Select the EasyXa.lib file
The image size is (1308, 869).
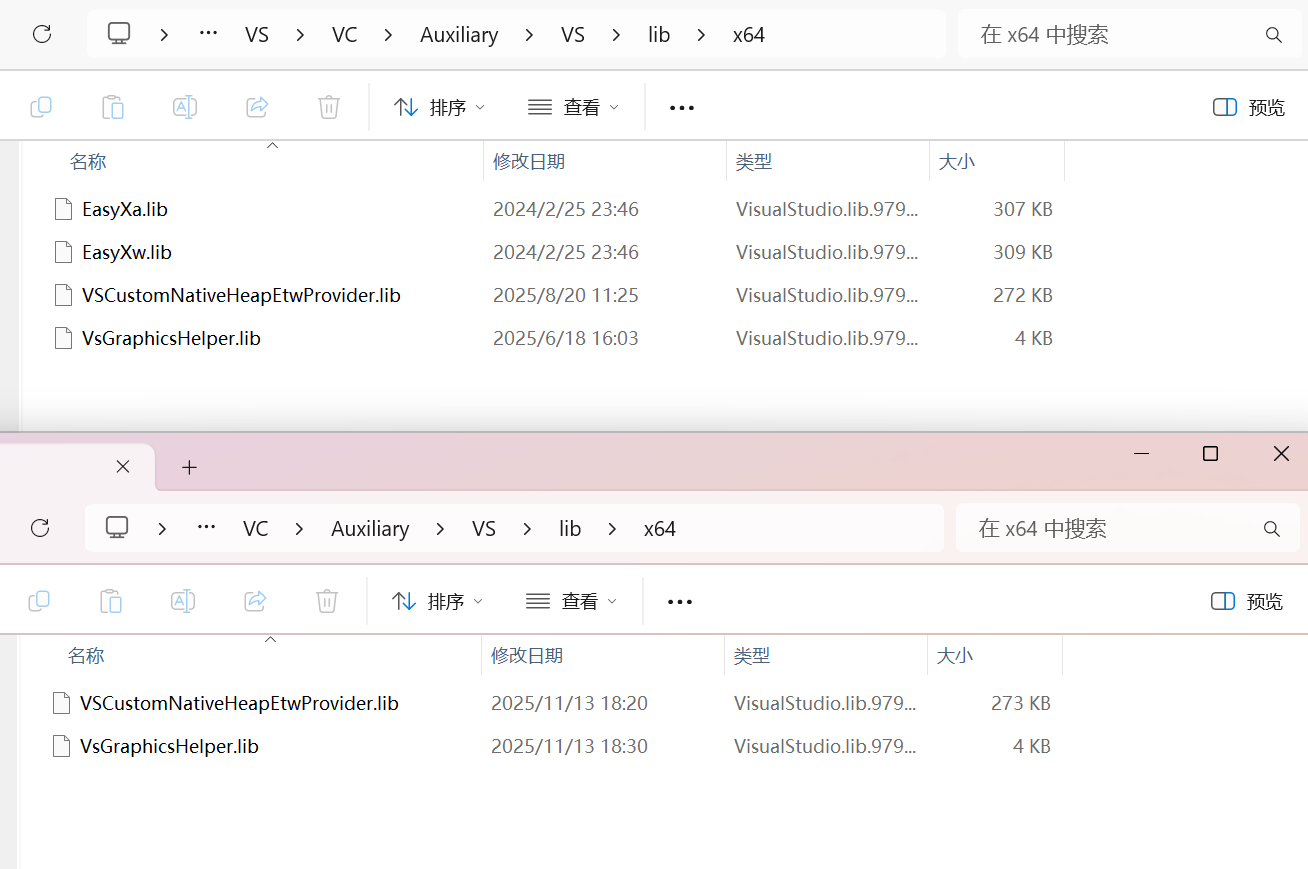click(126, 209)
